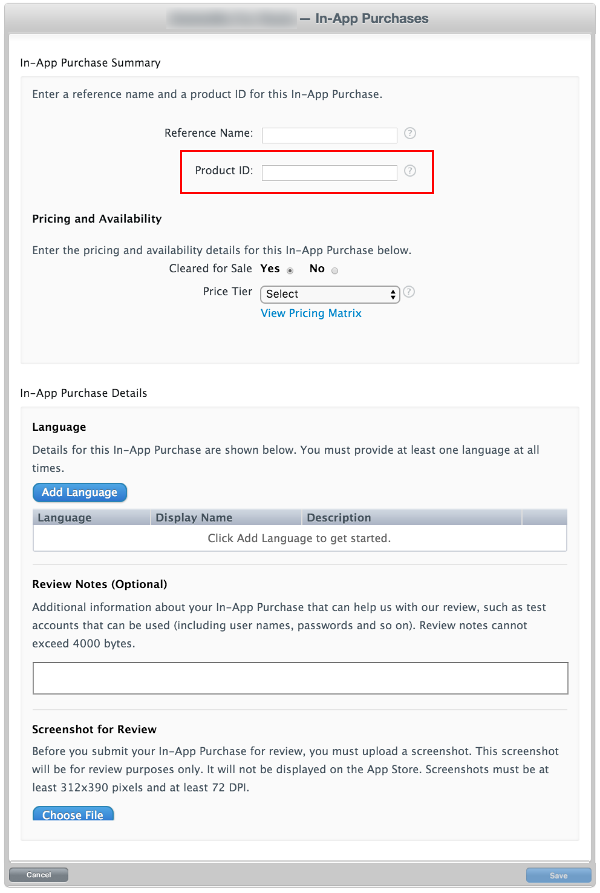Open the Product ID help question mark
Screen dimensions: 600x893
tap(410, 171)
